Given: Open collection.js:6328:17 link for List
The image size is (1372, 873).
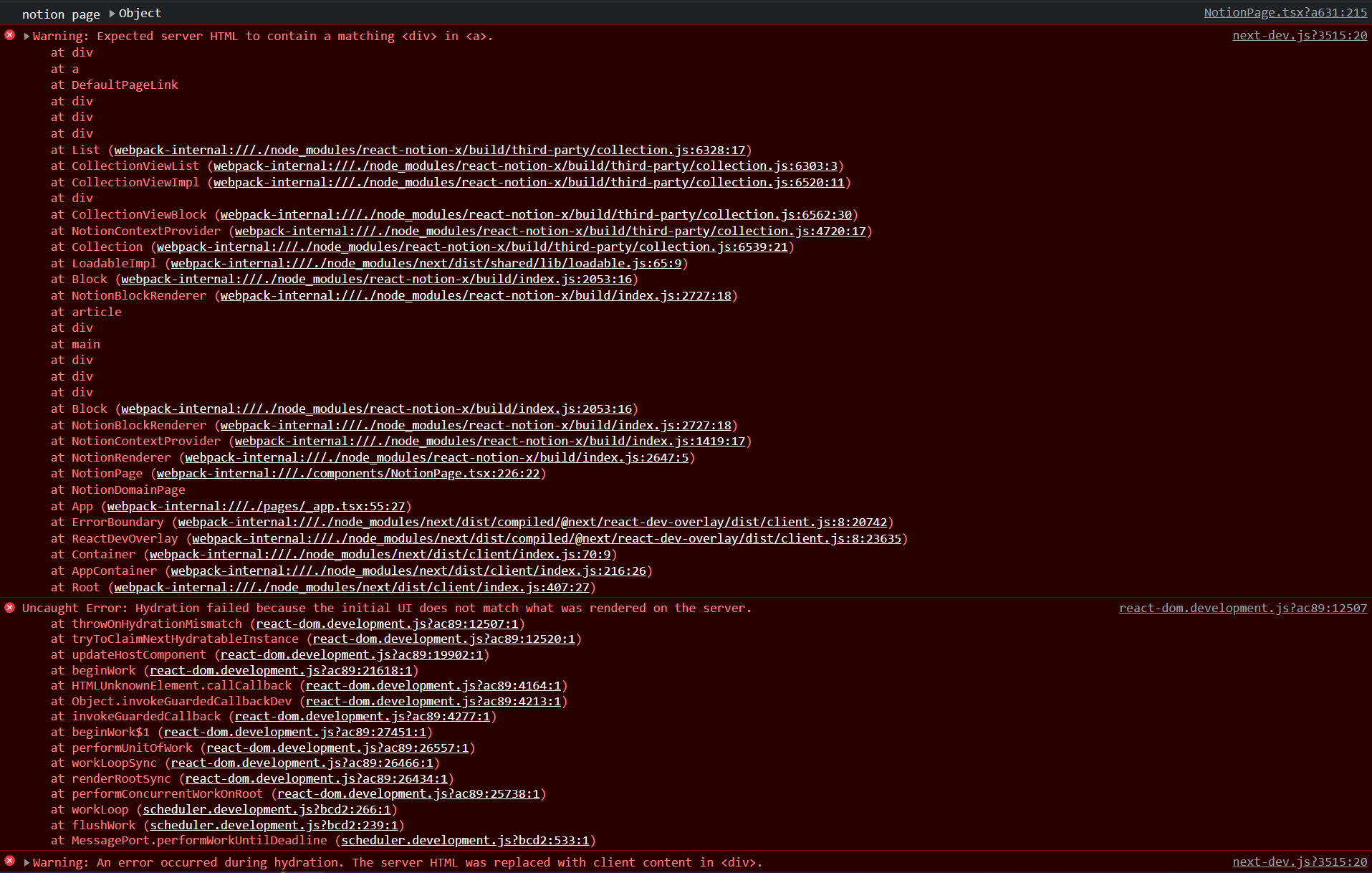Looking at the screenshot, I should [430, 150].
